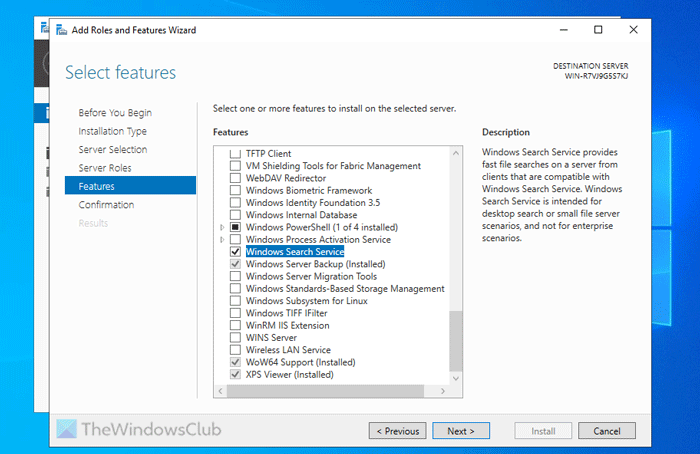Toggle the Windows PowerShell checkbox
700x454 pixels.
pyautogui.click(x=235, y=227)
